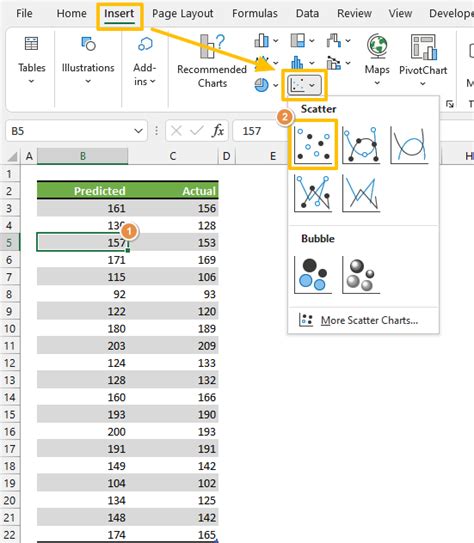Screen dimensions: 474x543
Task: Choose Scatter with Smooth Lines and Markers
Action: click(x=361, y=144)
